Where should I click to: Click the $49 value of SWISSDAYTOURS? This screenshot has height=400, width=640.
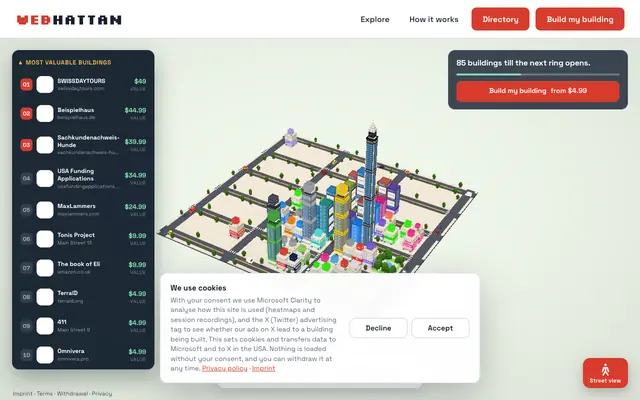tap(140, 81)
